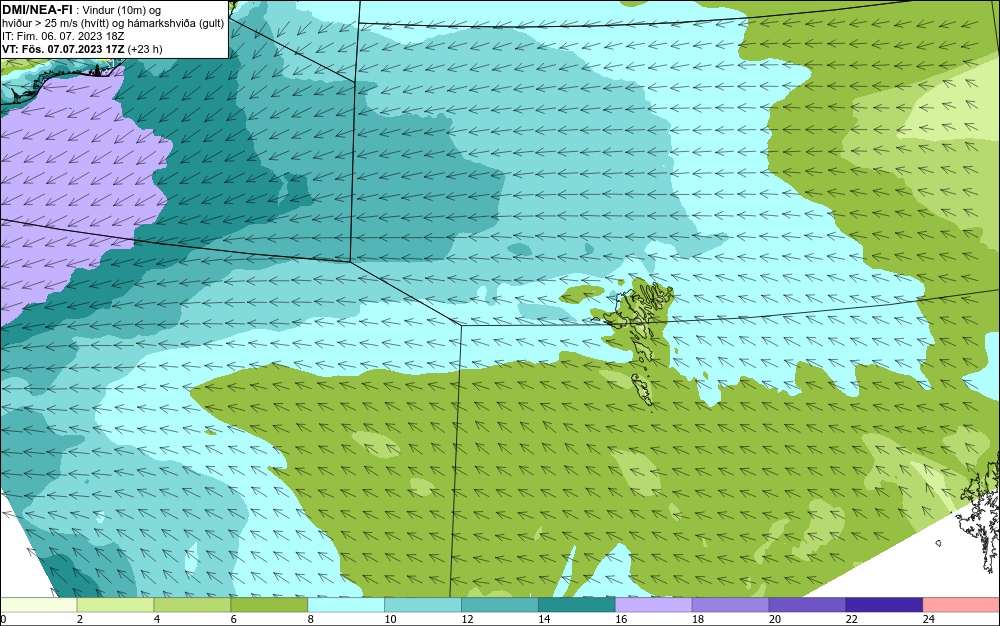
Task: Click the legend scale label "20"
Action: tap(775, 619)
